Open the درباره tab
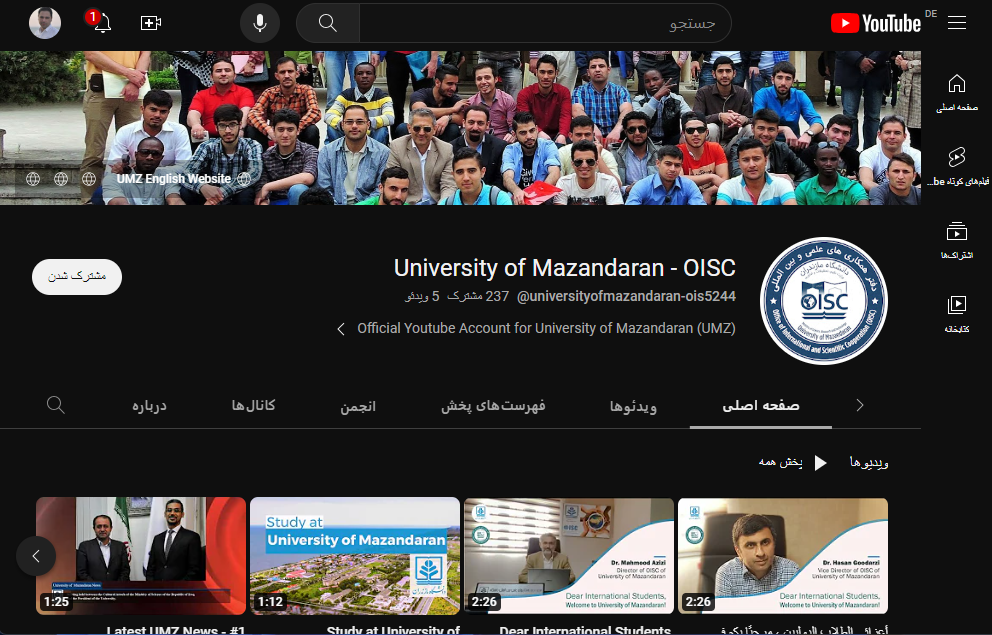Image resolution: width=992 pixels, height=635 pixels. pyautogui.click(x=150, y=404)
